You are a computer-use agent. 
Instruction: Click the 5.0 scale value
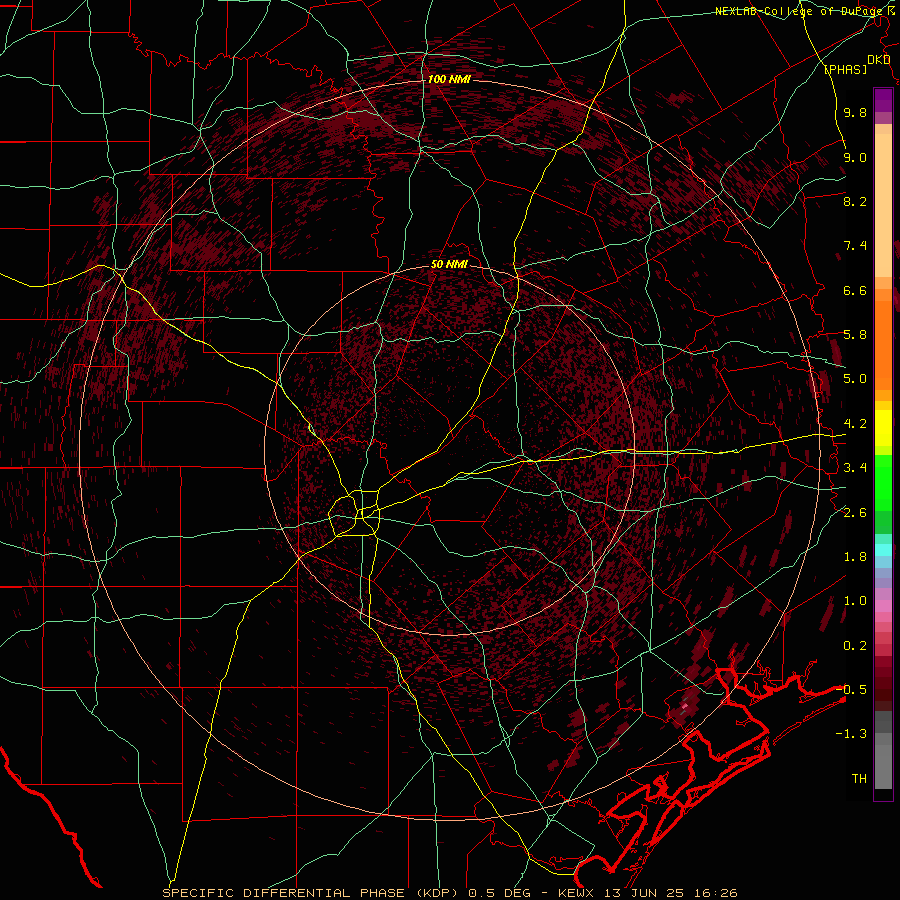[x=855, y=379]
